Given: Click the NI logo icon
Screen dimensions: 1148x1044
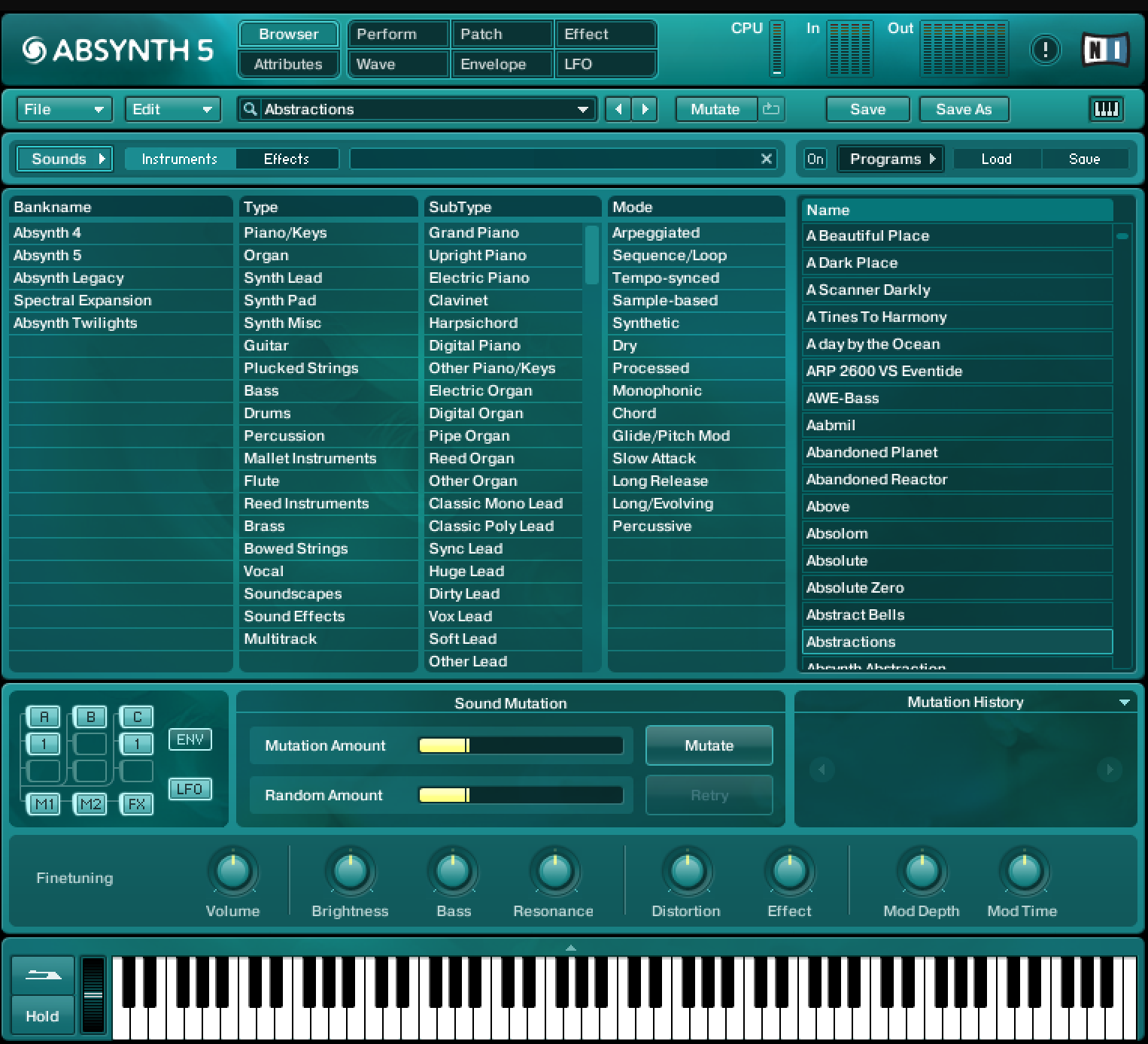Looking at the screenshot, I should click(1105, 48).
